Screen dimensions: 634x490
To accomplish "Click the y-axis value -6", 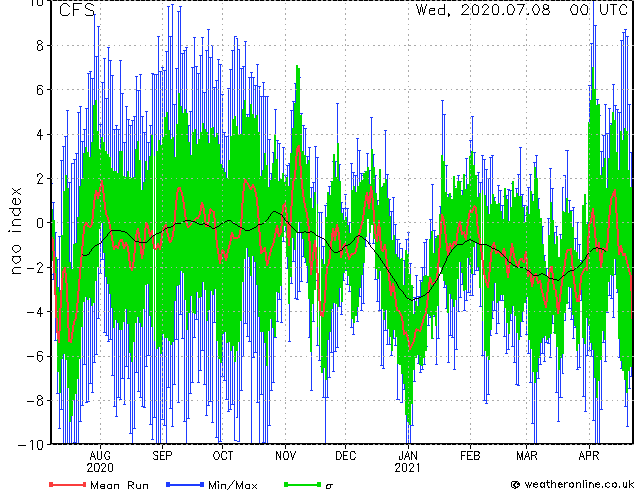I will 35,356.
